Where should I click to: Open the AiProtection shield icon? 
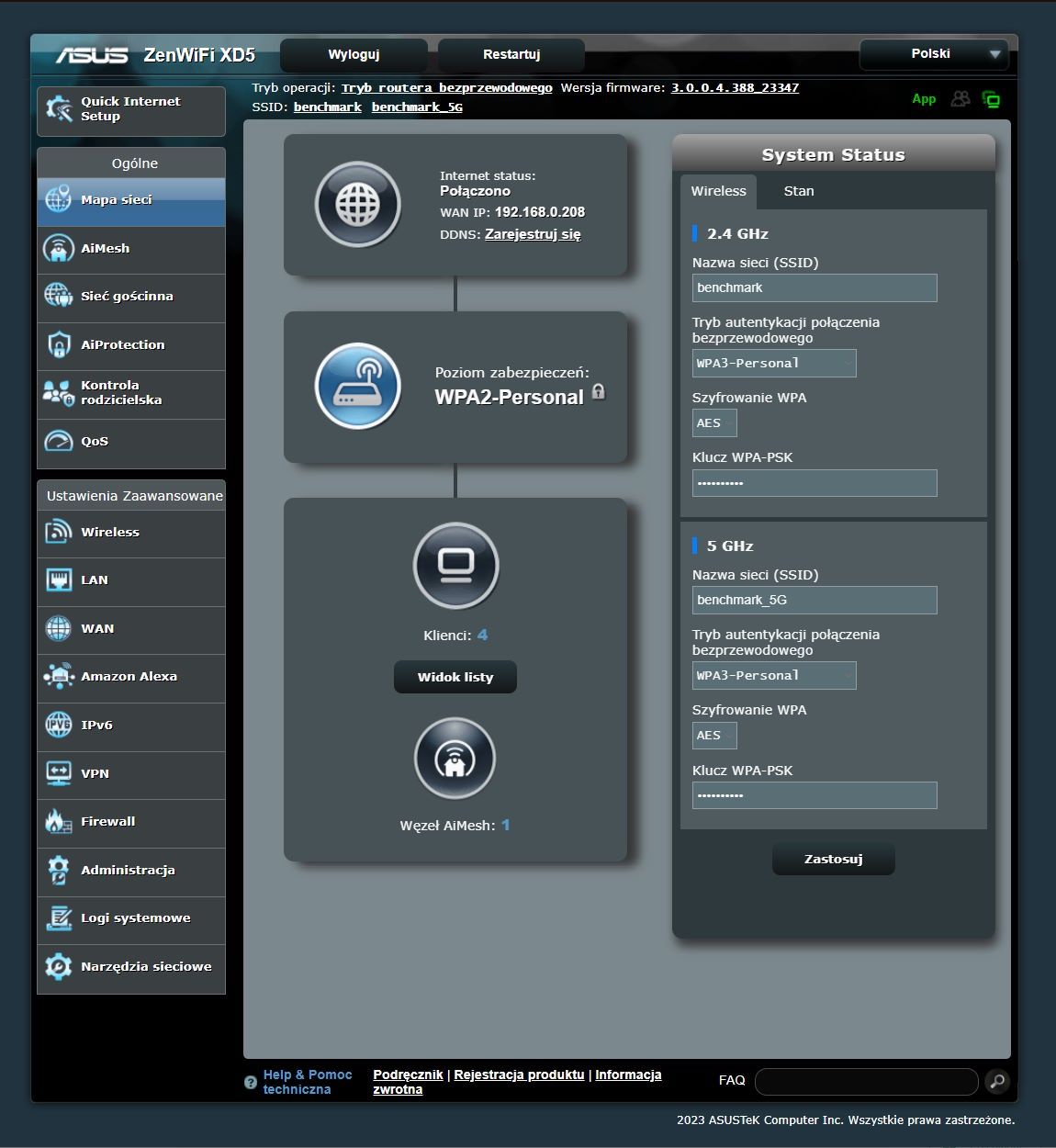point(58,344)
